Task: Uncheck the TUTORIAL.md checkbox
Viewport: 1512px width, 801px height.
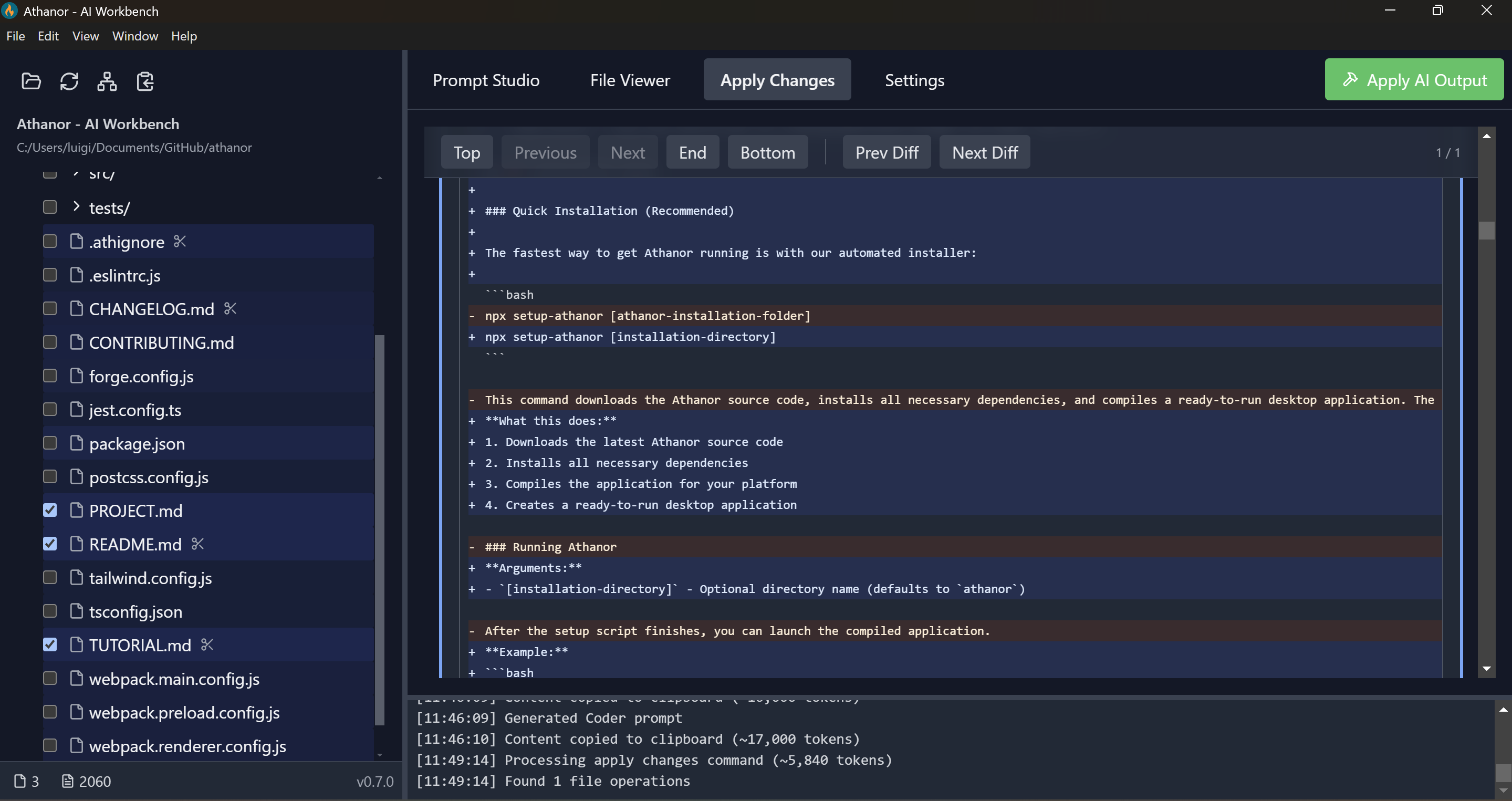Action: [50, 644]
